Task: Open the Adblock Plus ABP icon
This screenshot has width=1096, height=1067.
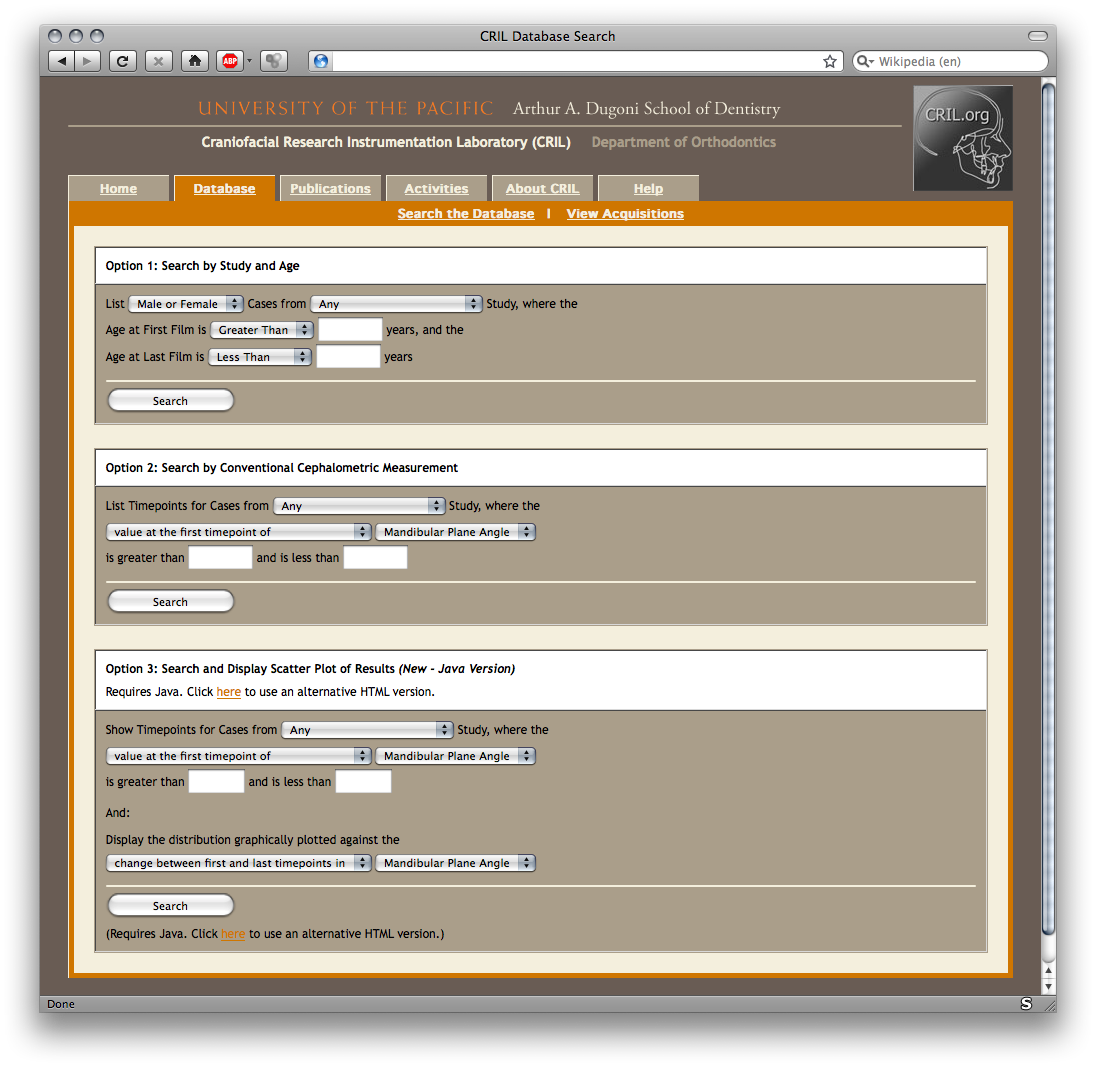Action: [x=231, y=61]
